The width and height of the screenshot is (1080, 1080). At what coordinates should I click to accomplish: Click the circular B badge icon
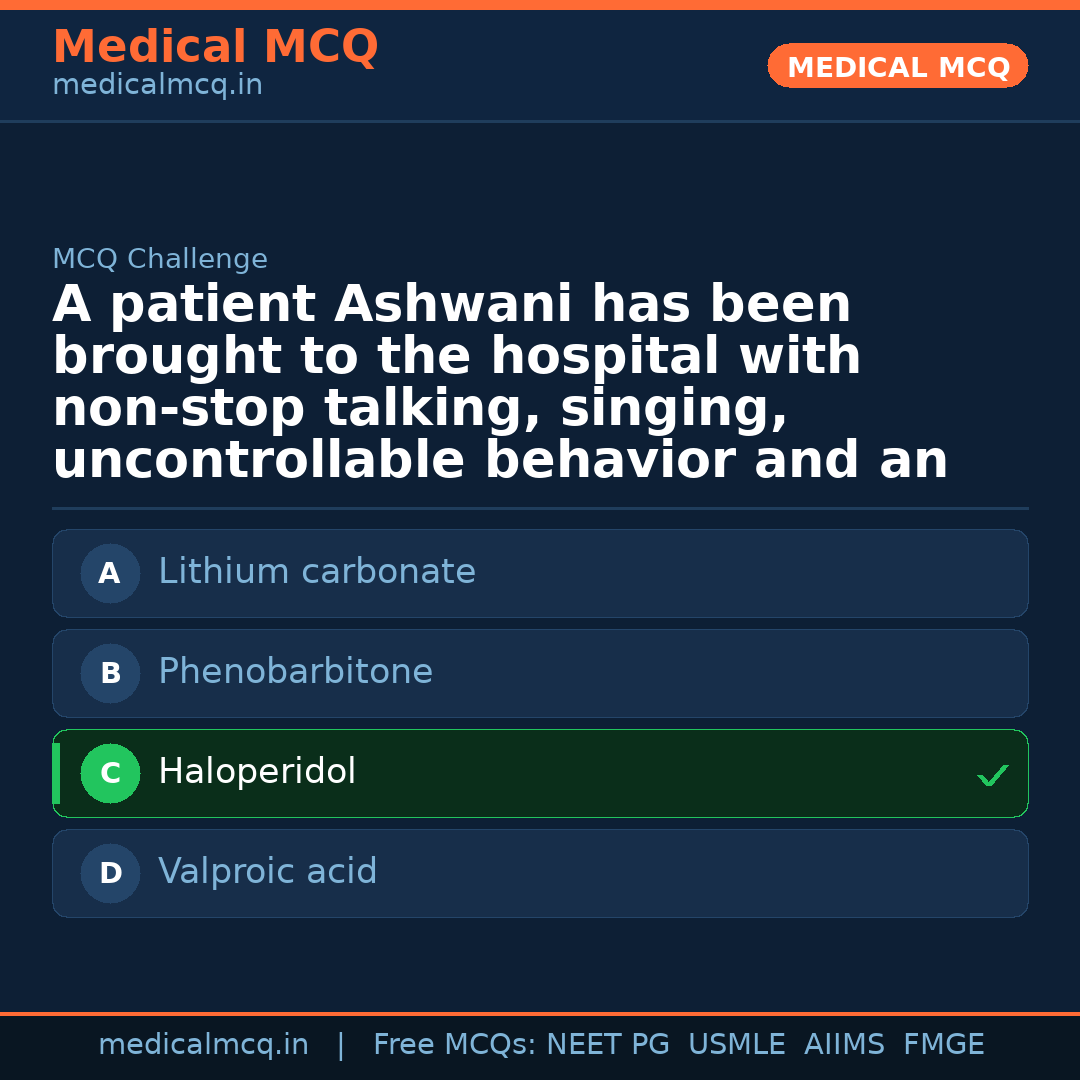(x=110, y=673)
